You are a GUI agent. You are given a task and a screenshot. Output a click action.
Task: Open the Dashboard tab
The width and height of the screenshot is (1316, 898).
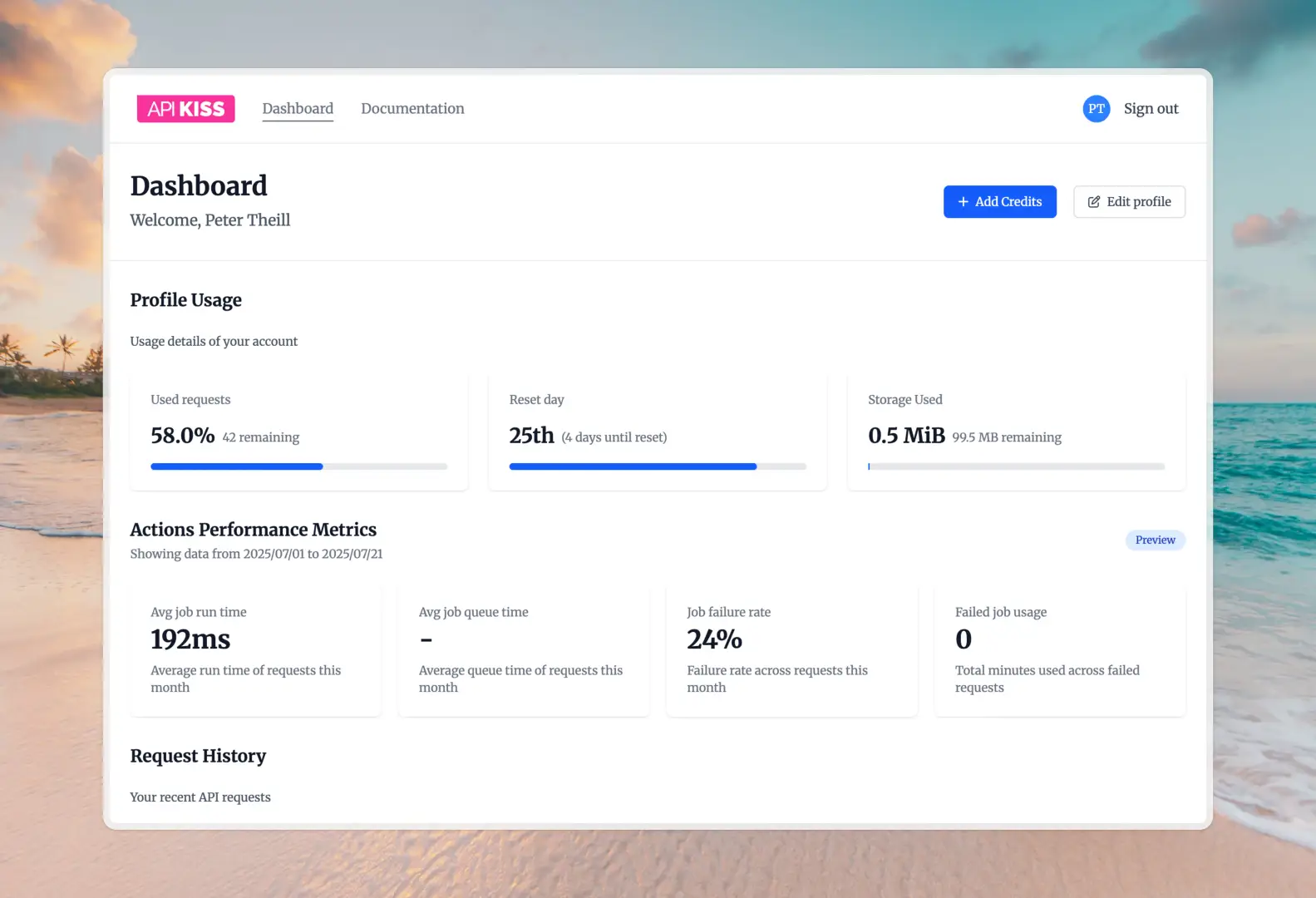point(298,109)
